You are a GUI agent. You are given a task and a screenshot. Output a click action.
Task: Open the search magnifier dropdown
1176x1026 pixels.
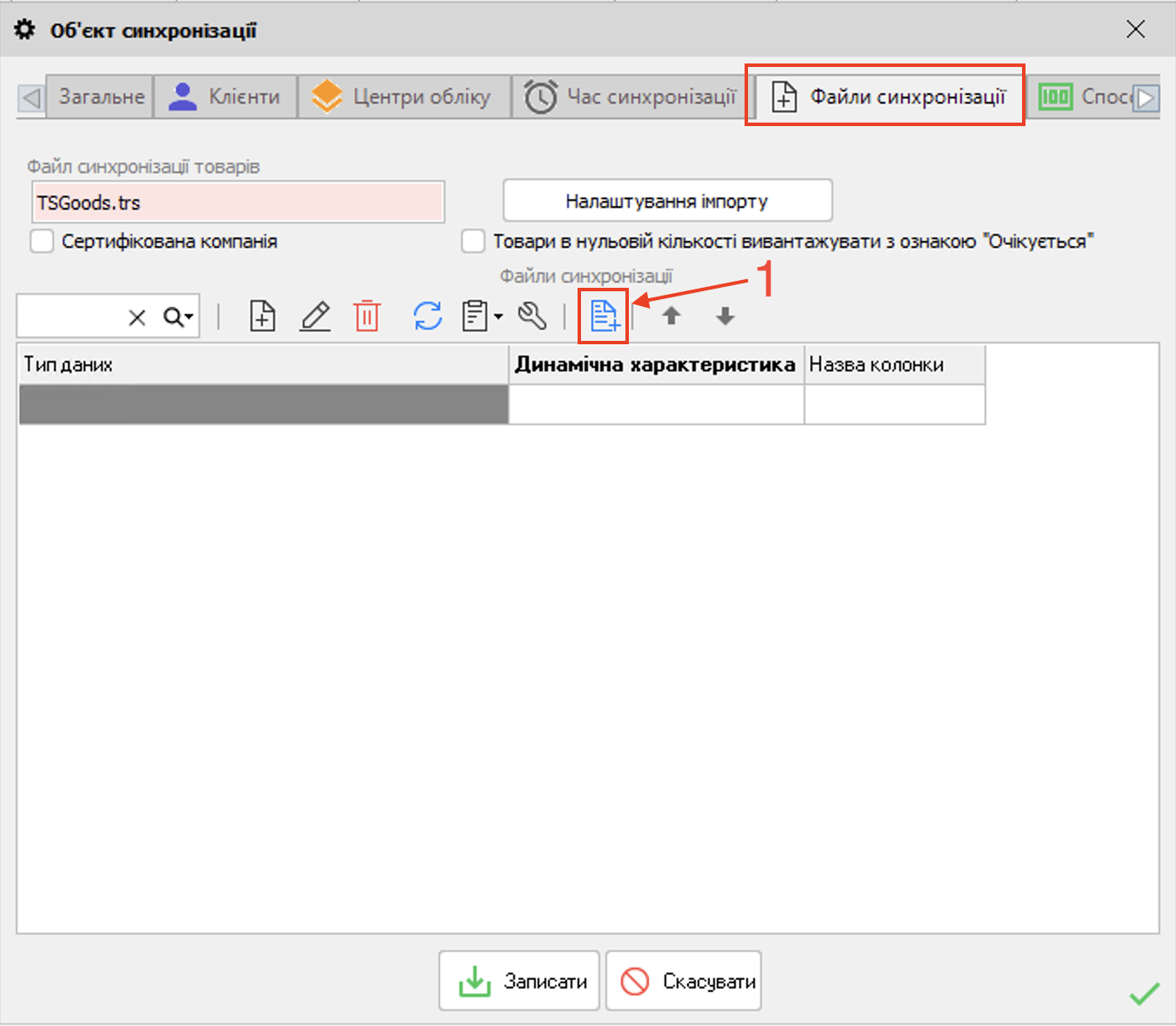click(178, 317)
